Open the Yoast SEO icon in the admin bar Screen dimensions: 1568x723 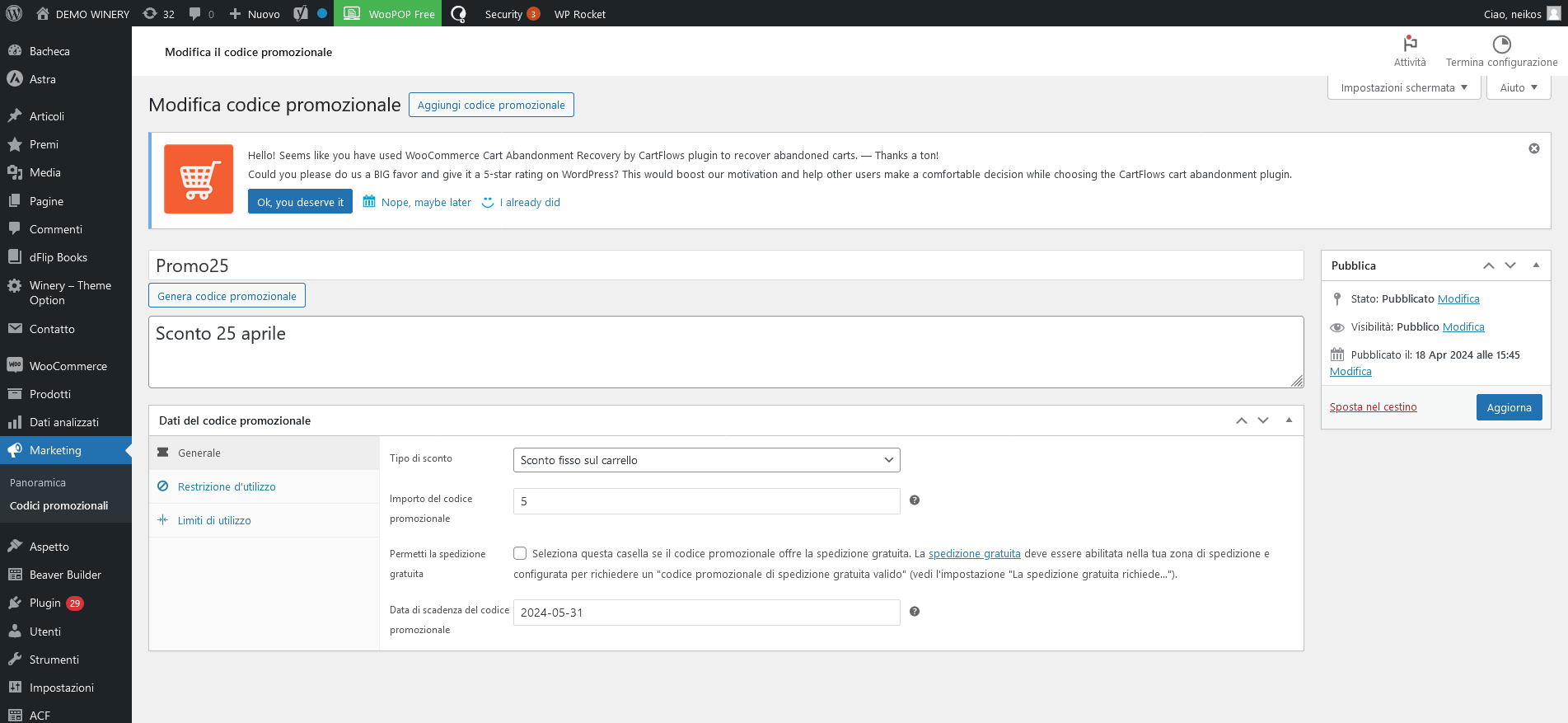pos(301,13)
